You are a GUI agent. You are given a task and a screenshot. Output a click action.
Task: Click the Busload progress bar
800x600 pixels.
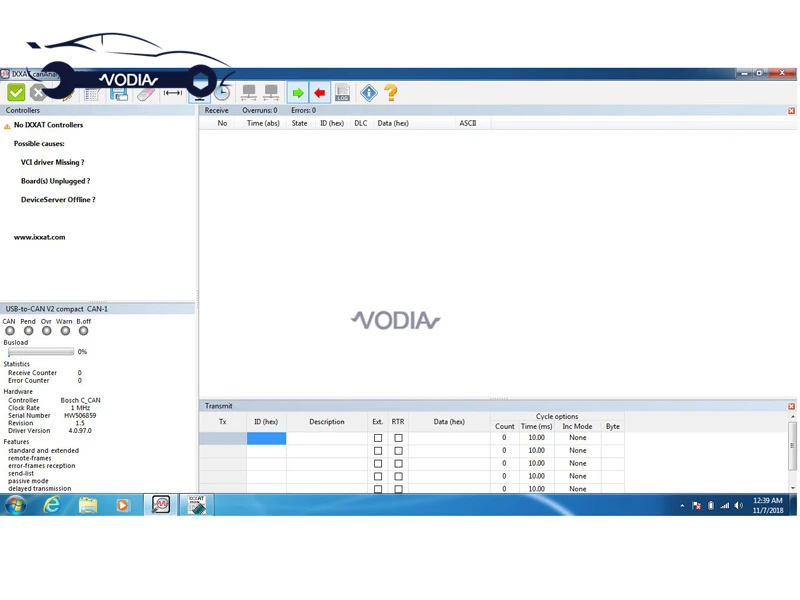(x=41, y=352)
